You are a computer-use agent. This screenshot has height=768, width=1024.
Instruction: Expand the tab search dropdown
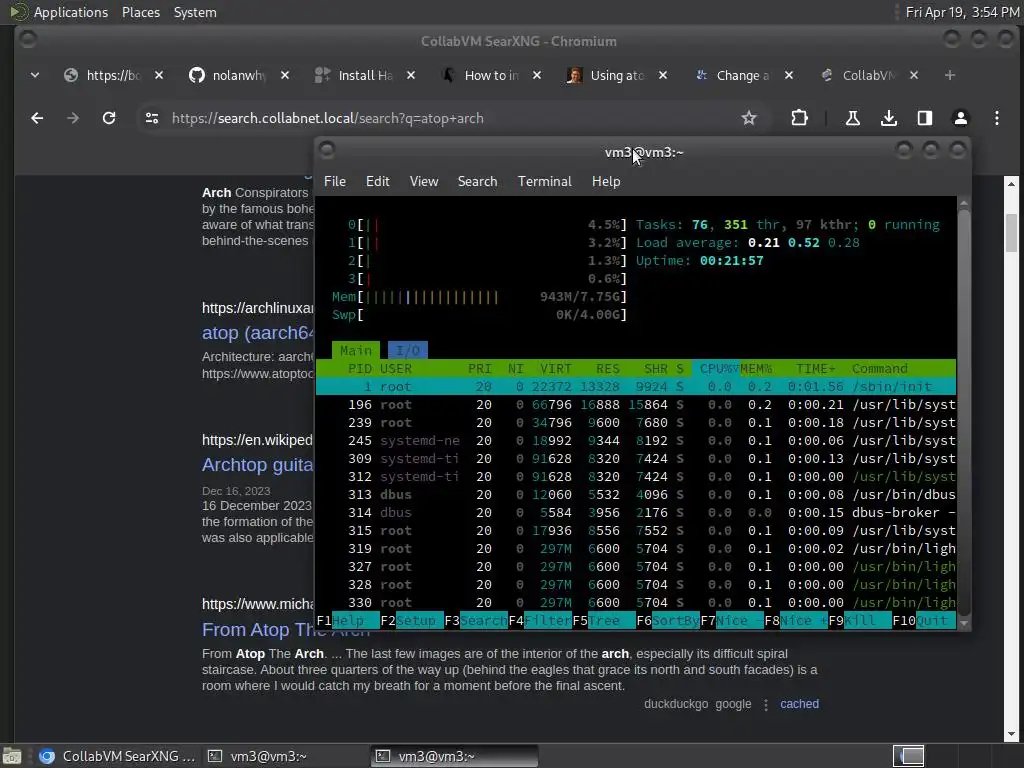pos(35,75)
